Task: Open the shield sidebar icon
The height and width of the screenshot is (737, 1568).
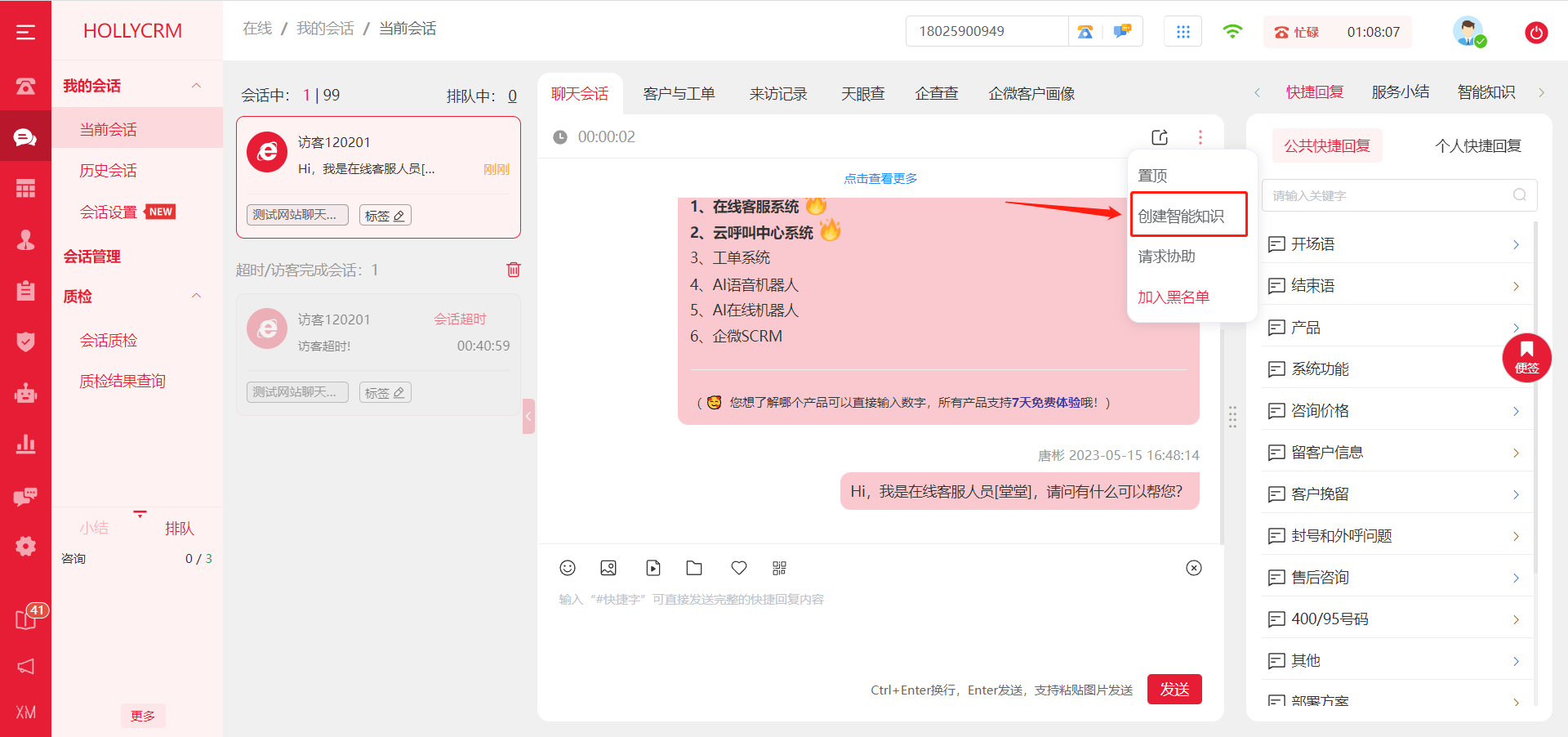Action: pos(25,342)
